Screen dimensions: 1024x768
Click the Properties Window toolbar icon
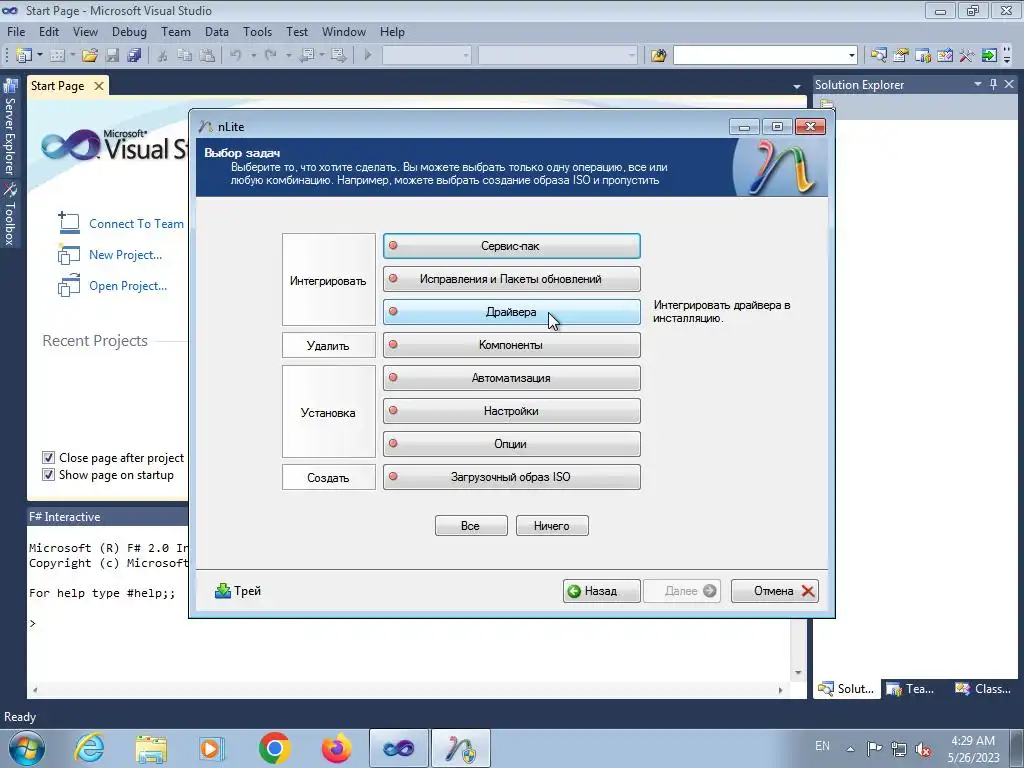coord(901,56)
